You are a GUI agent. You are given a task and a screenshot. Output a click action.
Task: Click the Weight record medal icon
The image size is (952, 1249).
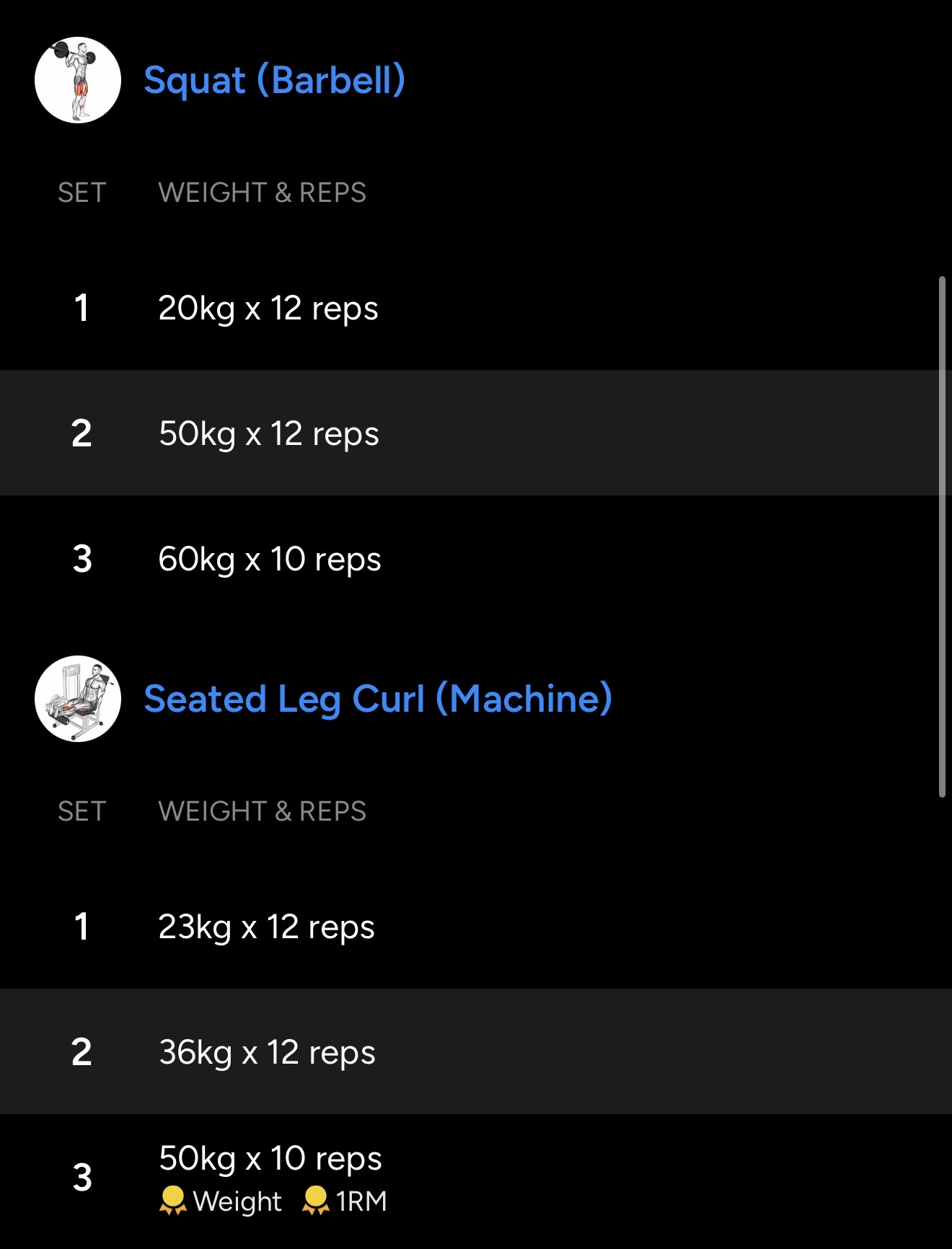coord(172,1201)
